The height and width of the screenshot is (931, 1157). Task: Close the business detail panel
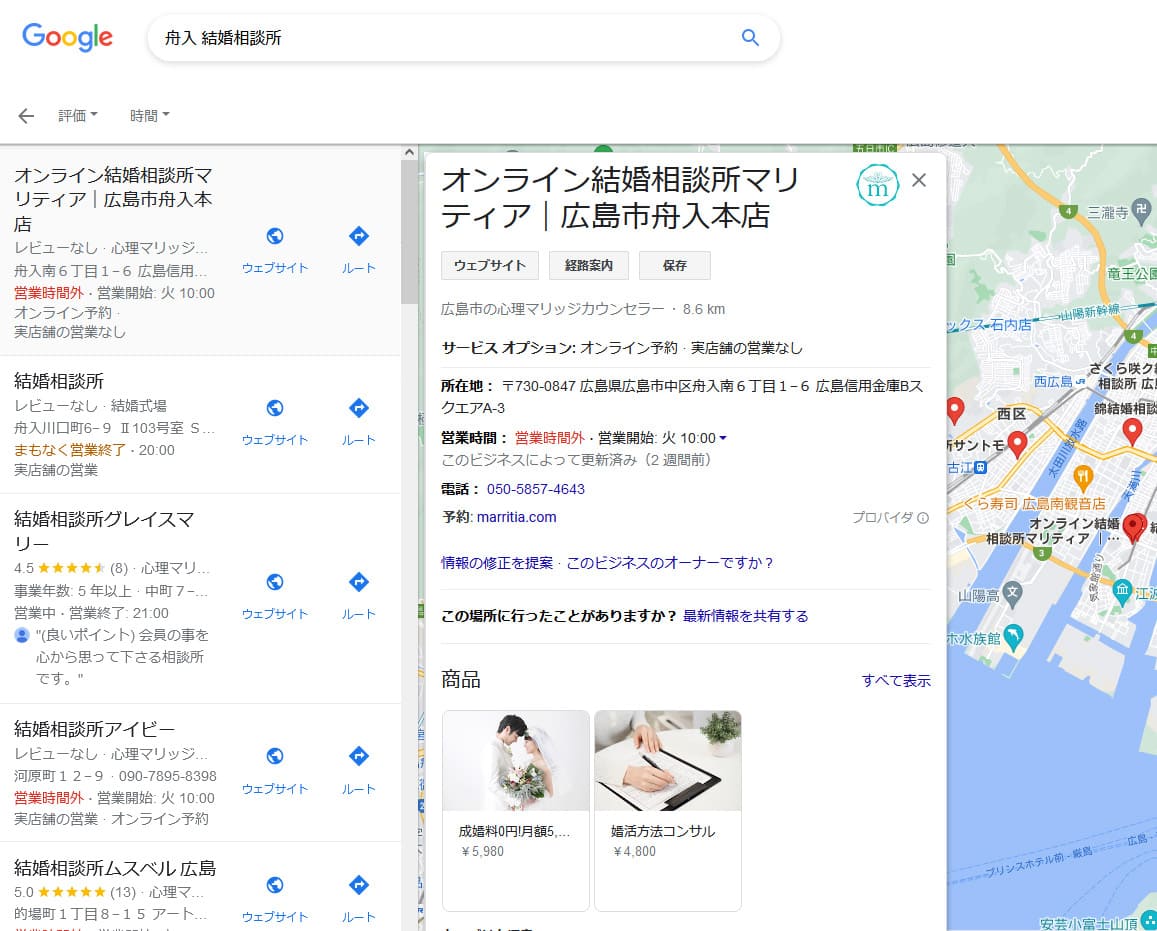click(919, 181)
